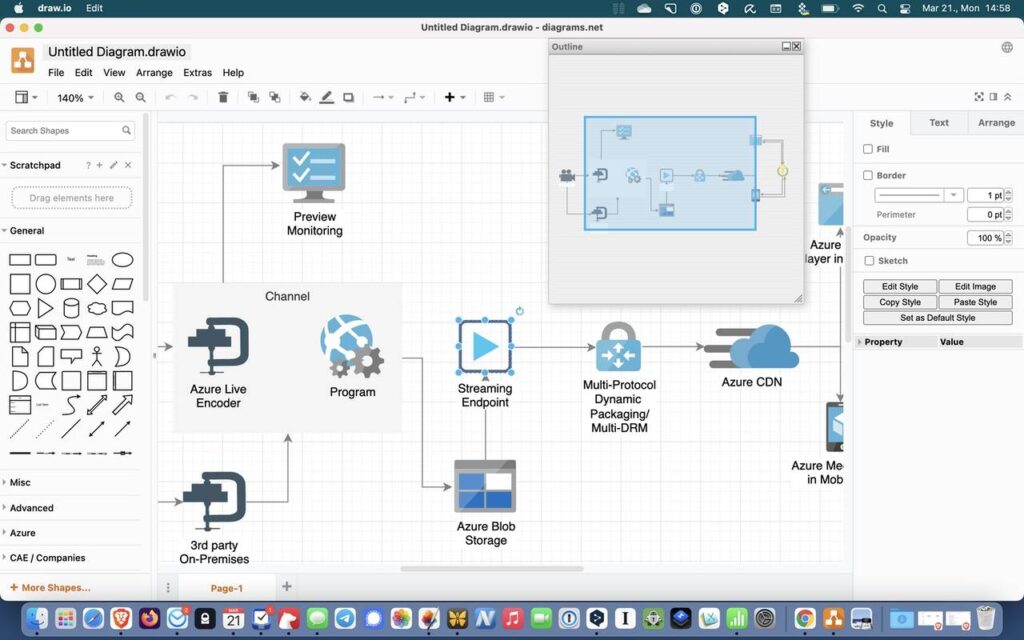Click the line color pencil icon
1024x640 pixels.
(x=327, y=97)
